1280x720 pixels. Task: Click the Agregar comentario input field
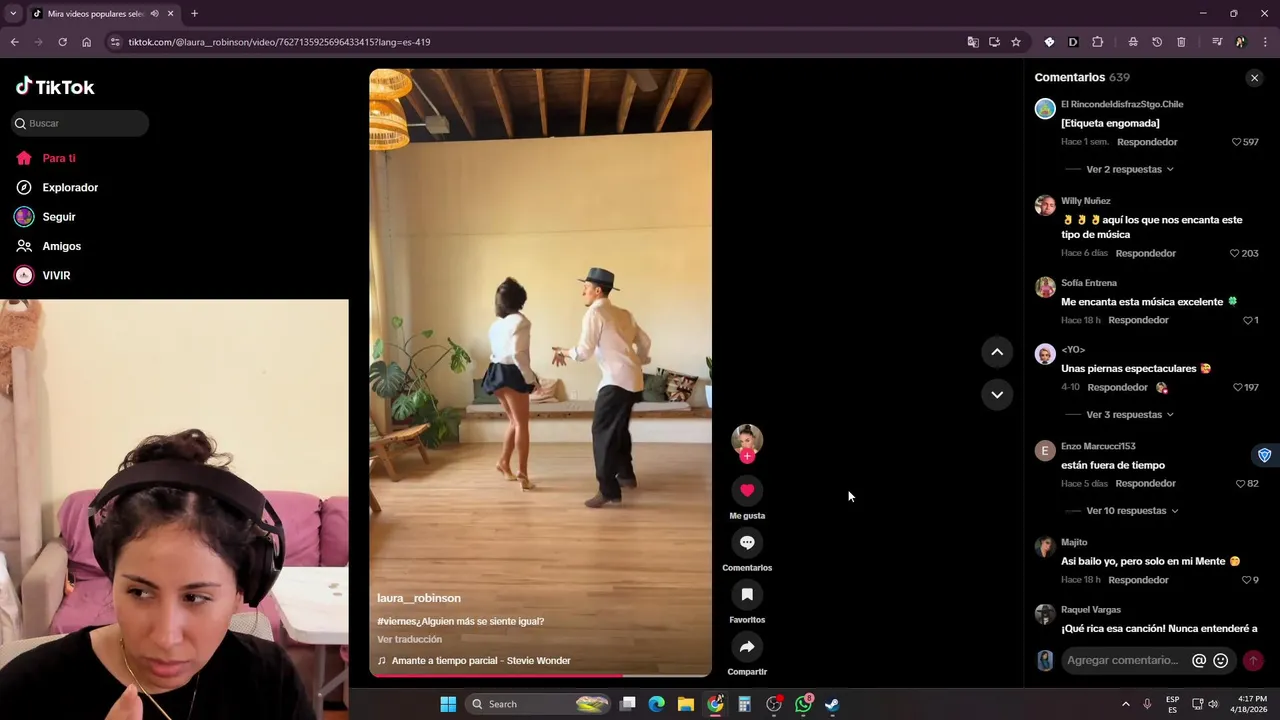1122,660
